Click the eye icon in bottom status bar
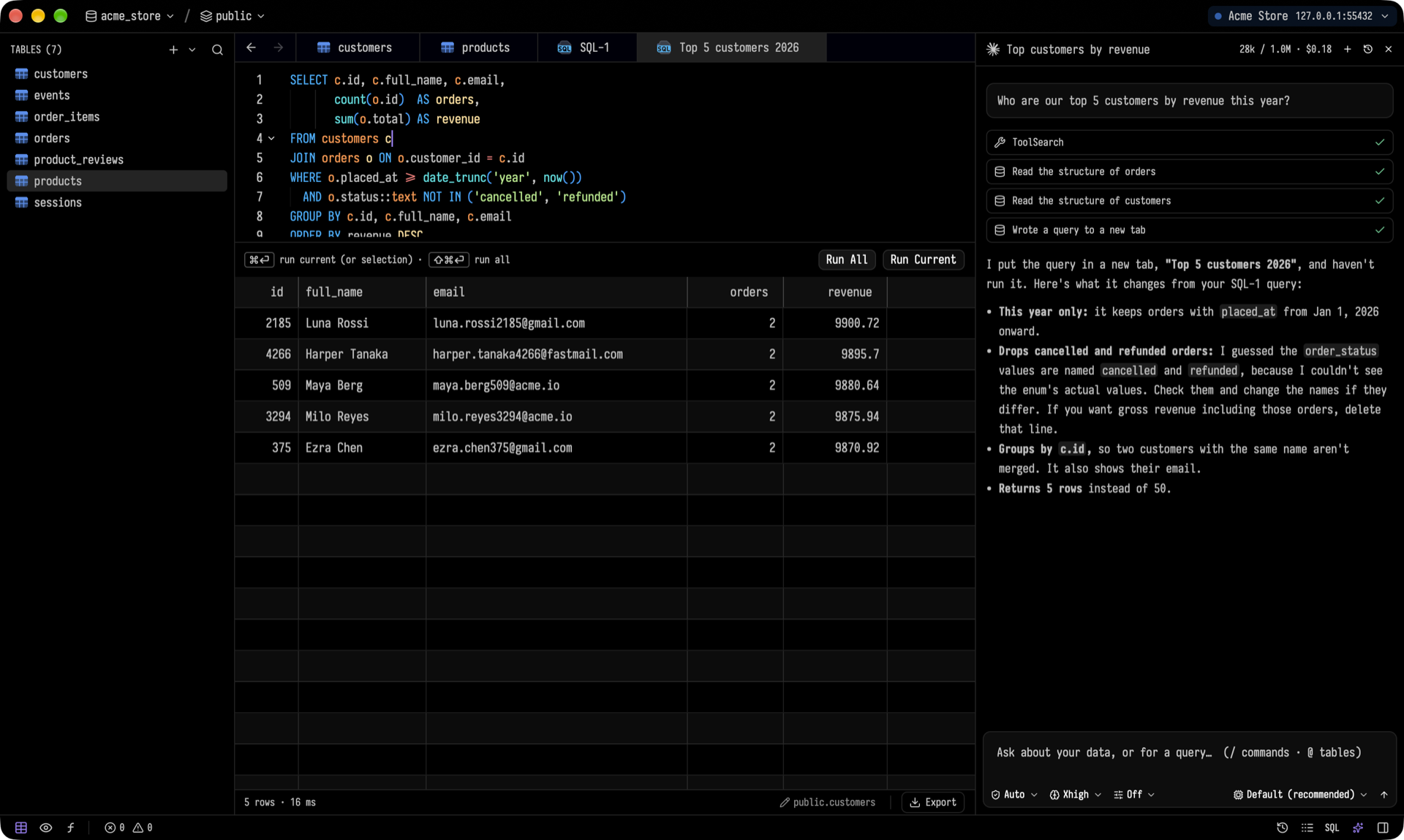Image resolution: width=1404 pixels, height=840 pixels. click(45, 828)
